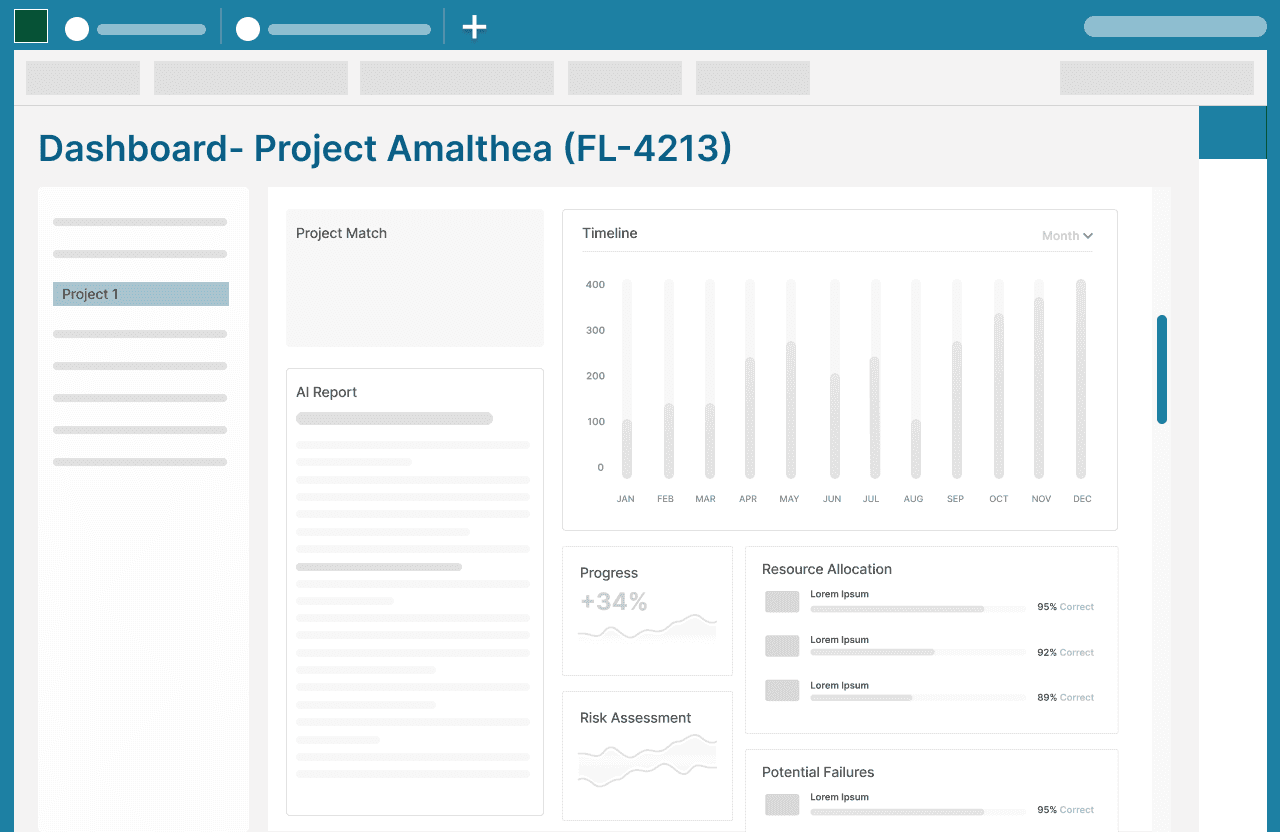
Task: Select the JUN bar in Timeline chart
Action: click(835, 426)
